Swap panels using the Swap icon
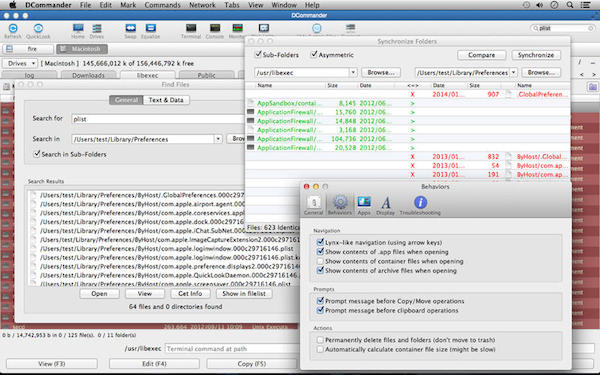Image resolution: width=600 pixels, height=375 pixels. pyautogui.click(x=130, y=28)
